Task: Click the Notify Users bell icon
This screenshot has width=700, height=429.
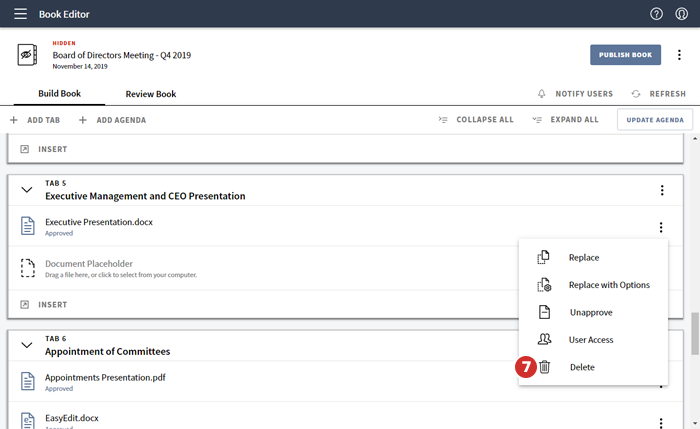Action: pos(542,94)
